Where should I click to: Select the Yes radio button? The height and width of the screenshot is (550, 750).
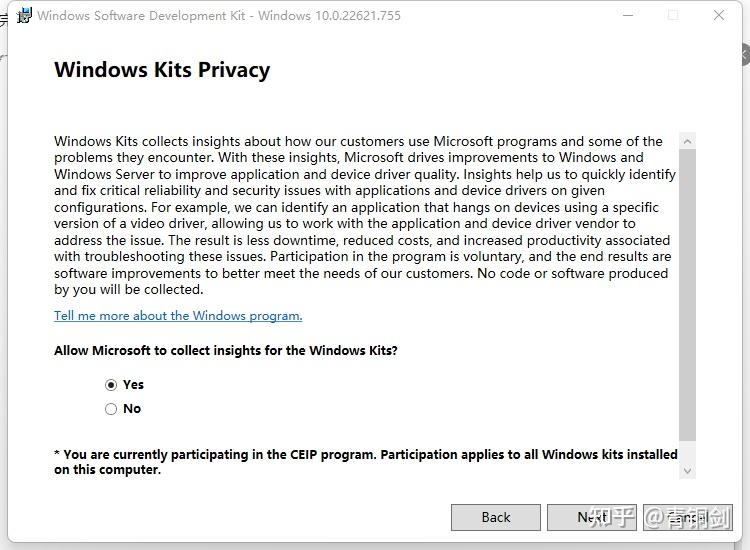[111, 385]
